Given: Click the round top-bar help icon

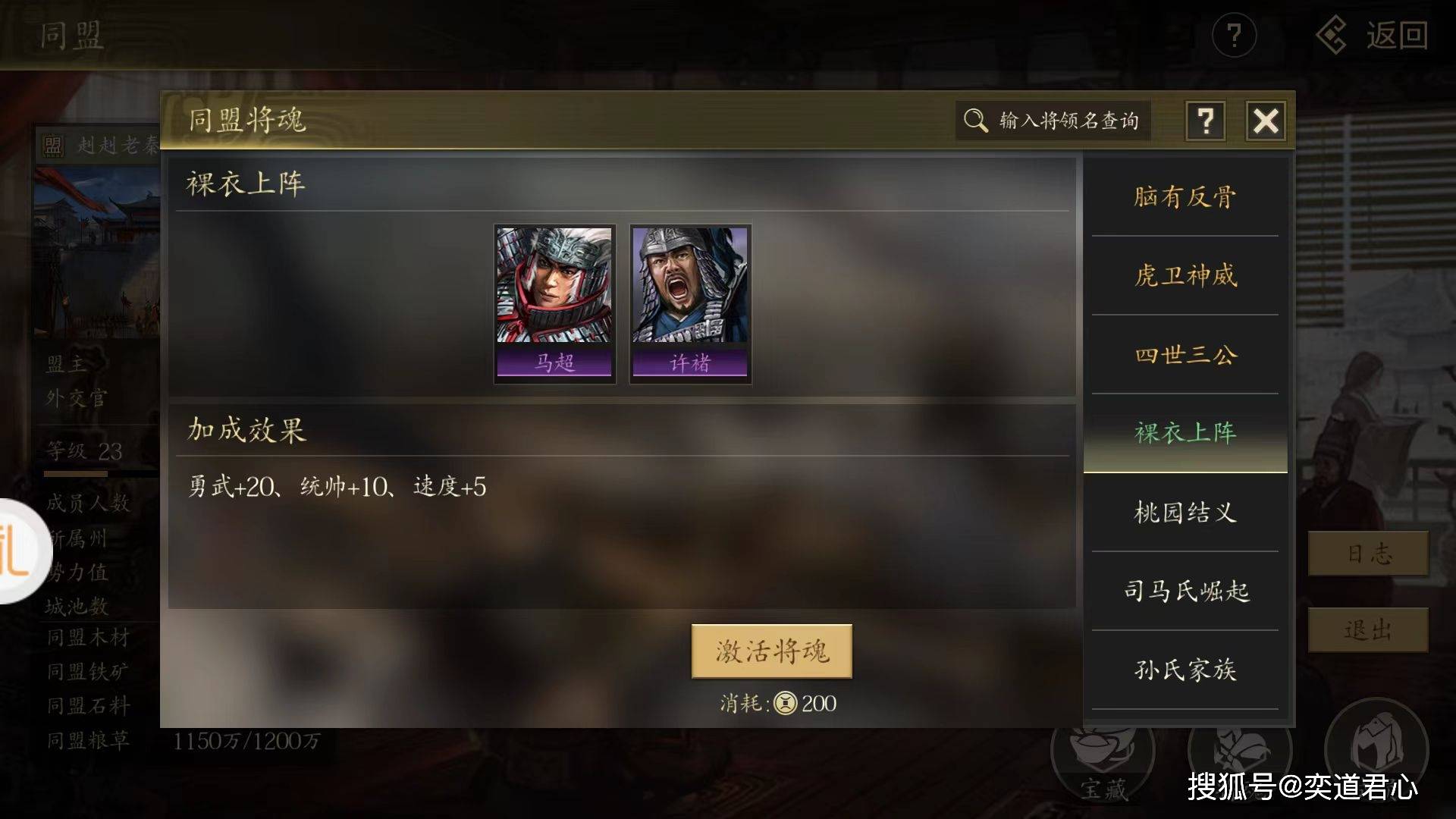Looking at the screenshot, I should click(x=1234, y=36).
